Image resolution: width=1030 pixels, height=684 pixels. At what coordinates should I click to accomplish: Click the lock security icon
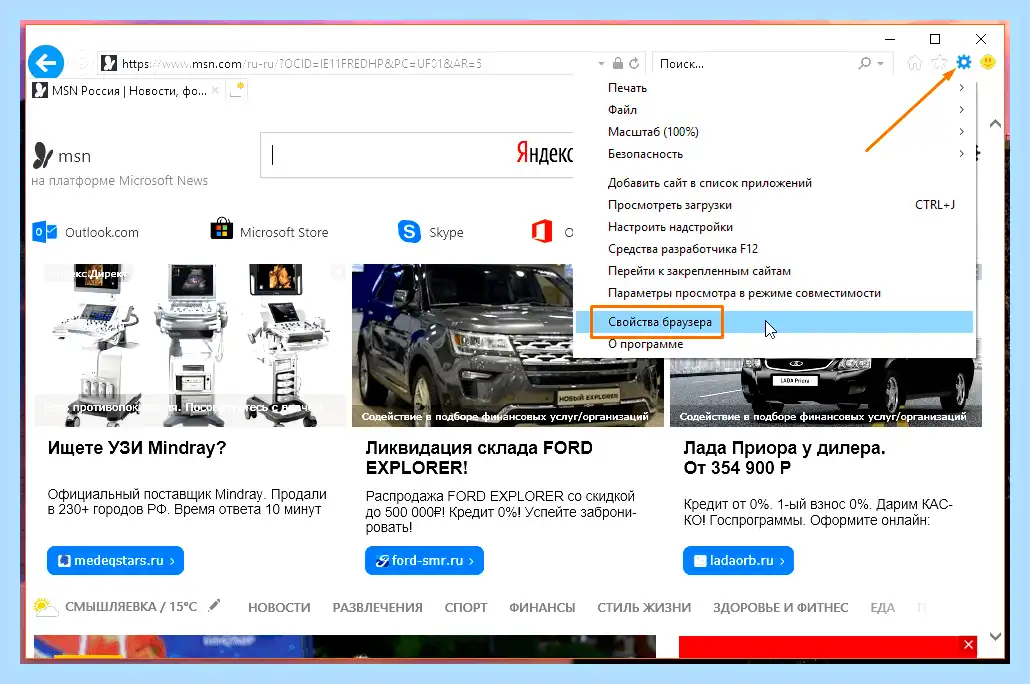(x=617, y=63)
